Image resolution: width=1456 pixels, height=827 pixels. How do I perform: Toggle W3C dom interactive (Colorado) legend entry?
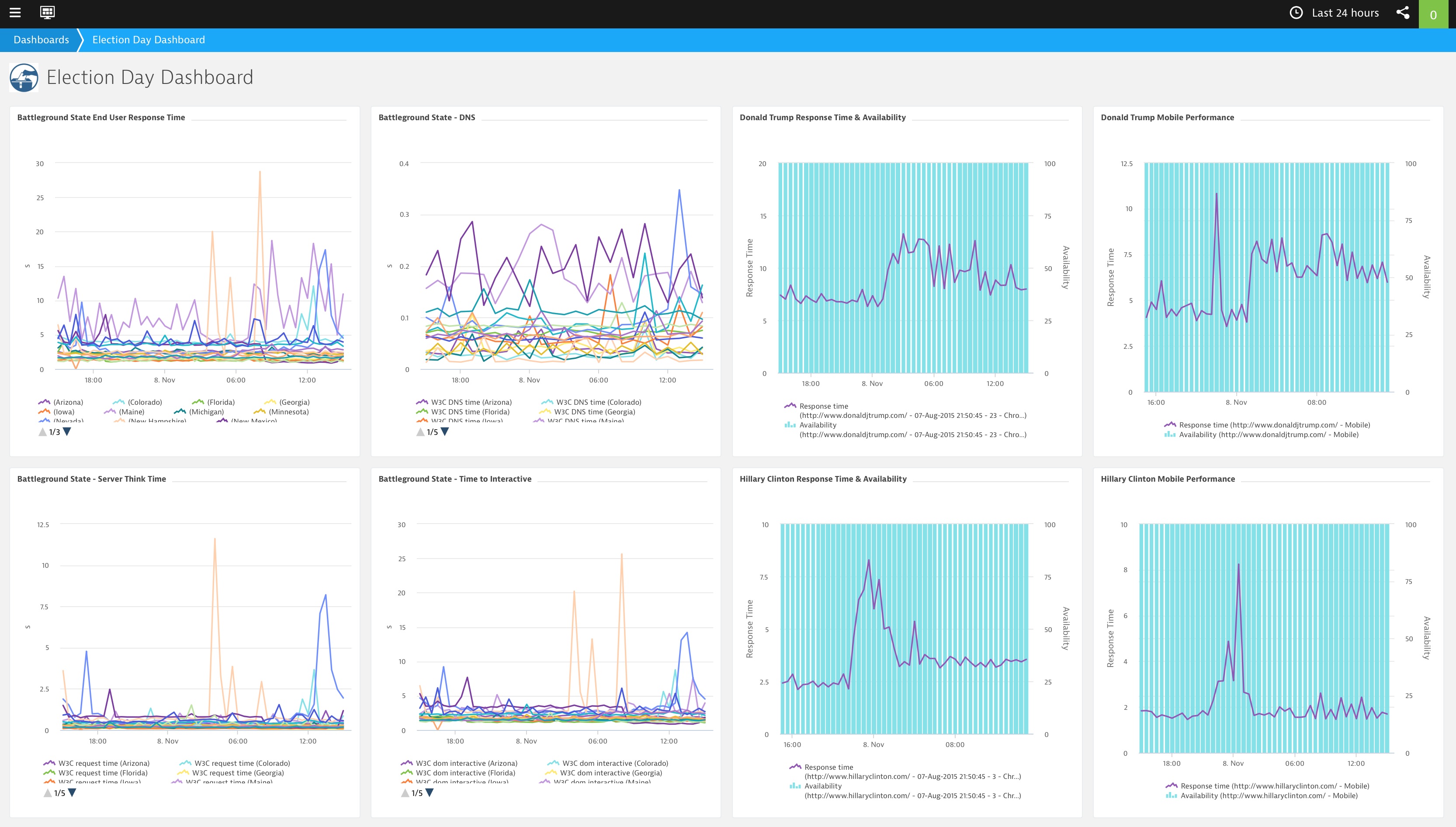[x=608, y=763]
